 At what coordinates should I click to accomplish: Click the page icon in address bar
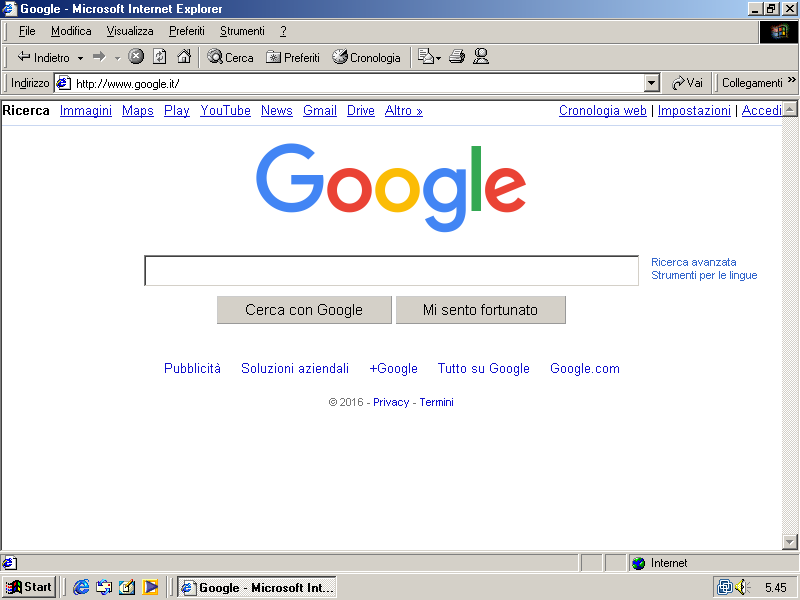click(x=63, y=83)
